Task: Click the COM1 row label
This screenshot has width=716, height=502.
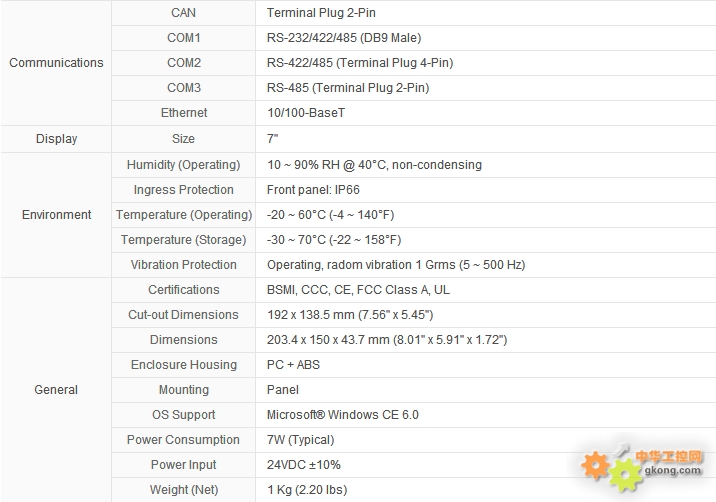Action: (x=184, y=38)
